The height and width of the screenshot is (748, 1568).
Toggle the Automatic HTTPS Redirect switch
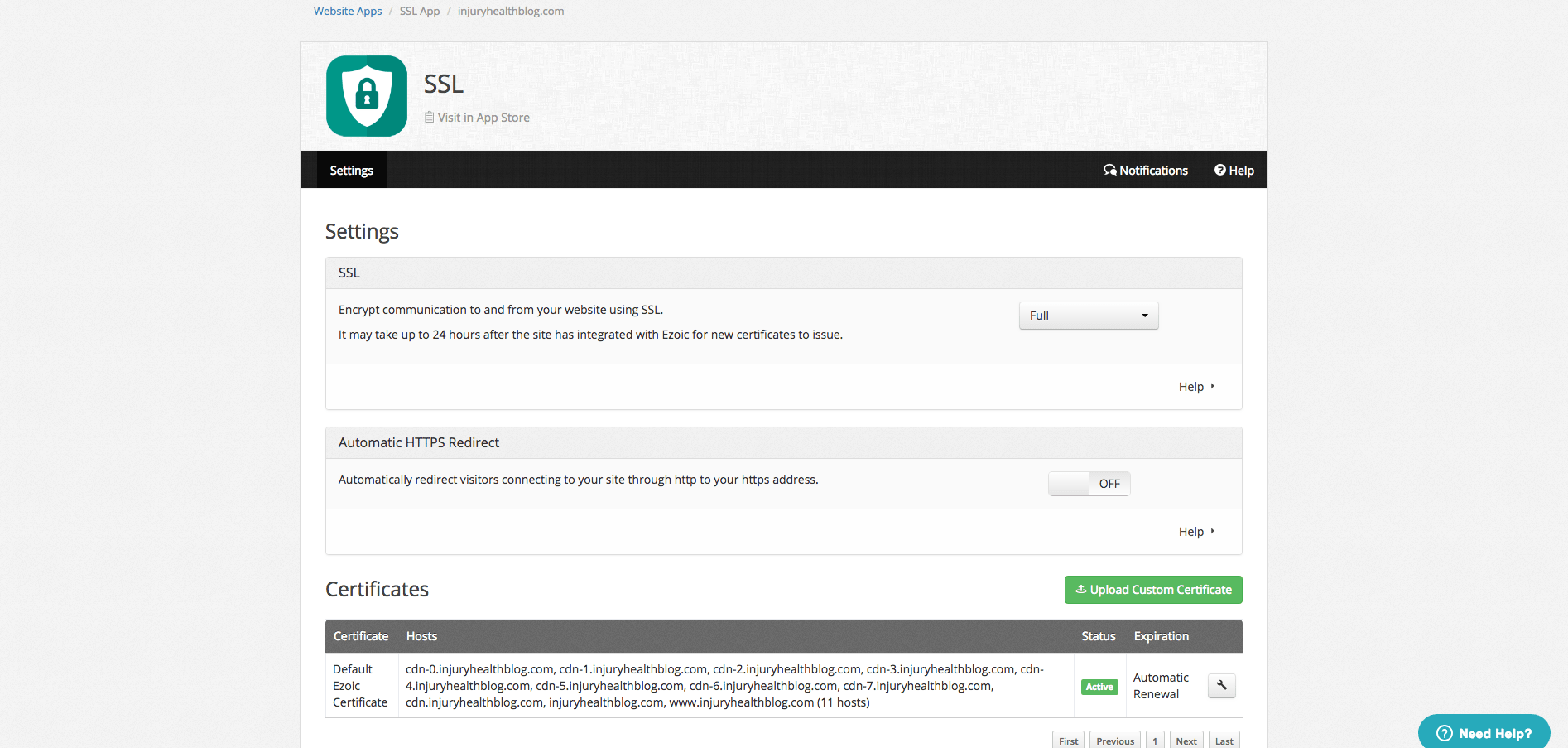click(1089, 484)
